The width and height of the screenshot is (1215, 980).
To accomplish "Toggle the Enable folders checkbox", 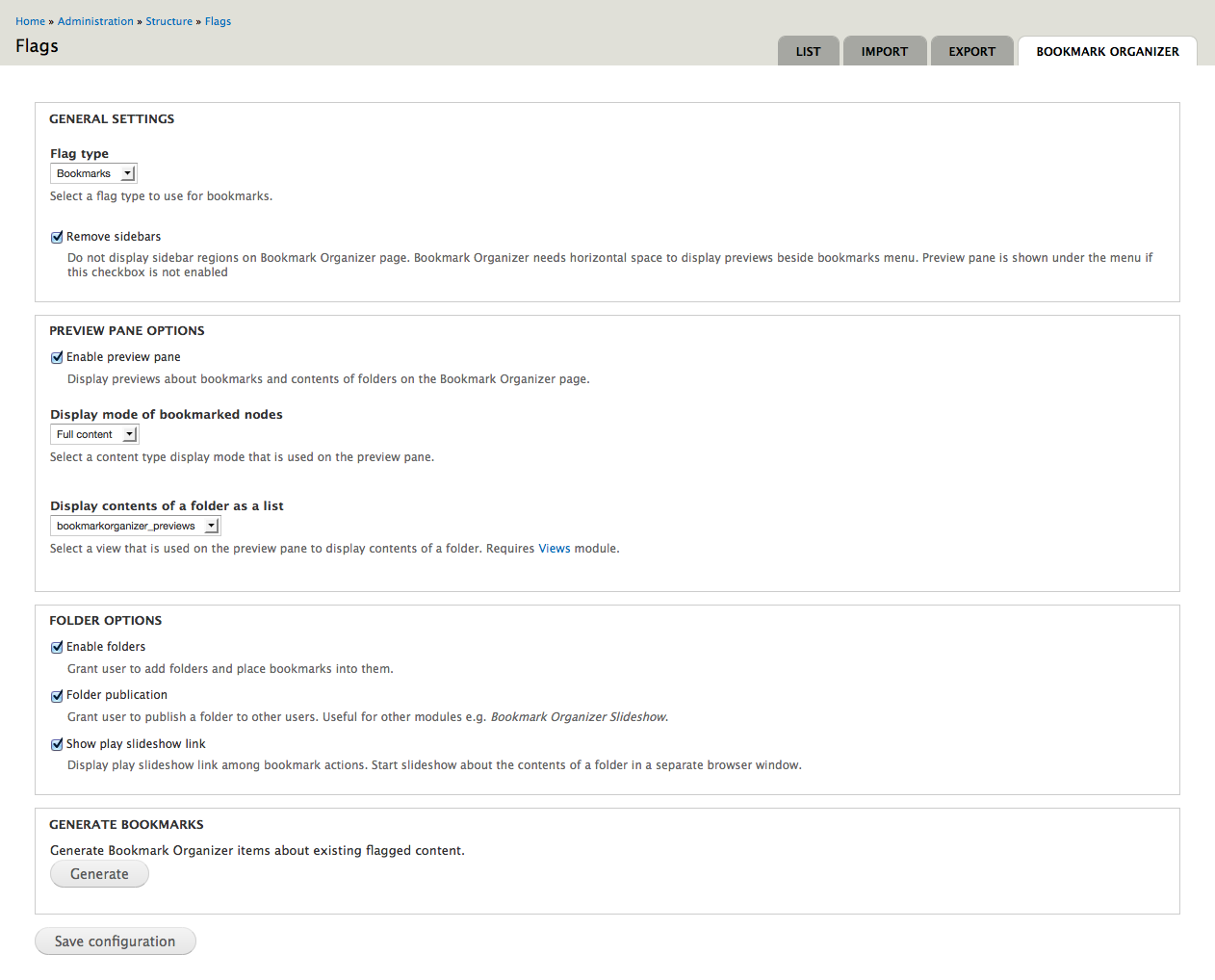I will coord(57,647).
